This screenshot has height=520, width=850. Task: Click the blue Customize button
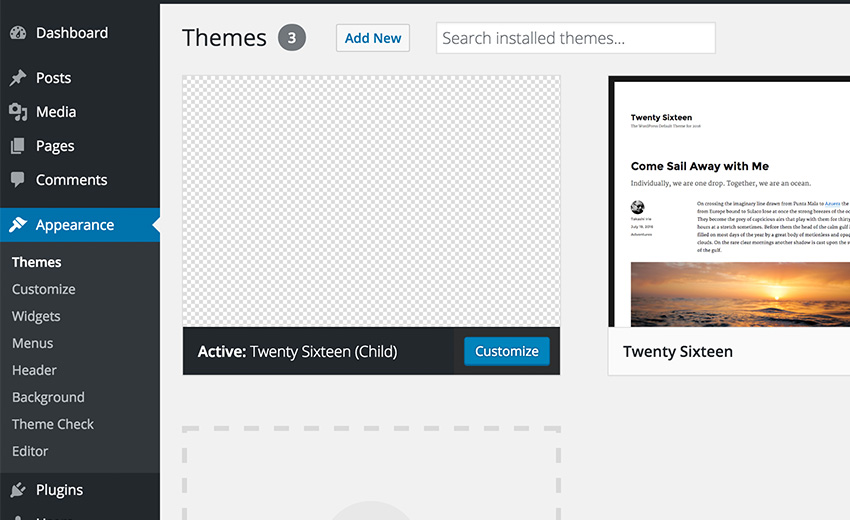[x=506, y=351]
